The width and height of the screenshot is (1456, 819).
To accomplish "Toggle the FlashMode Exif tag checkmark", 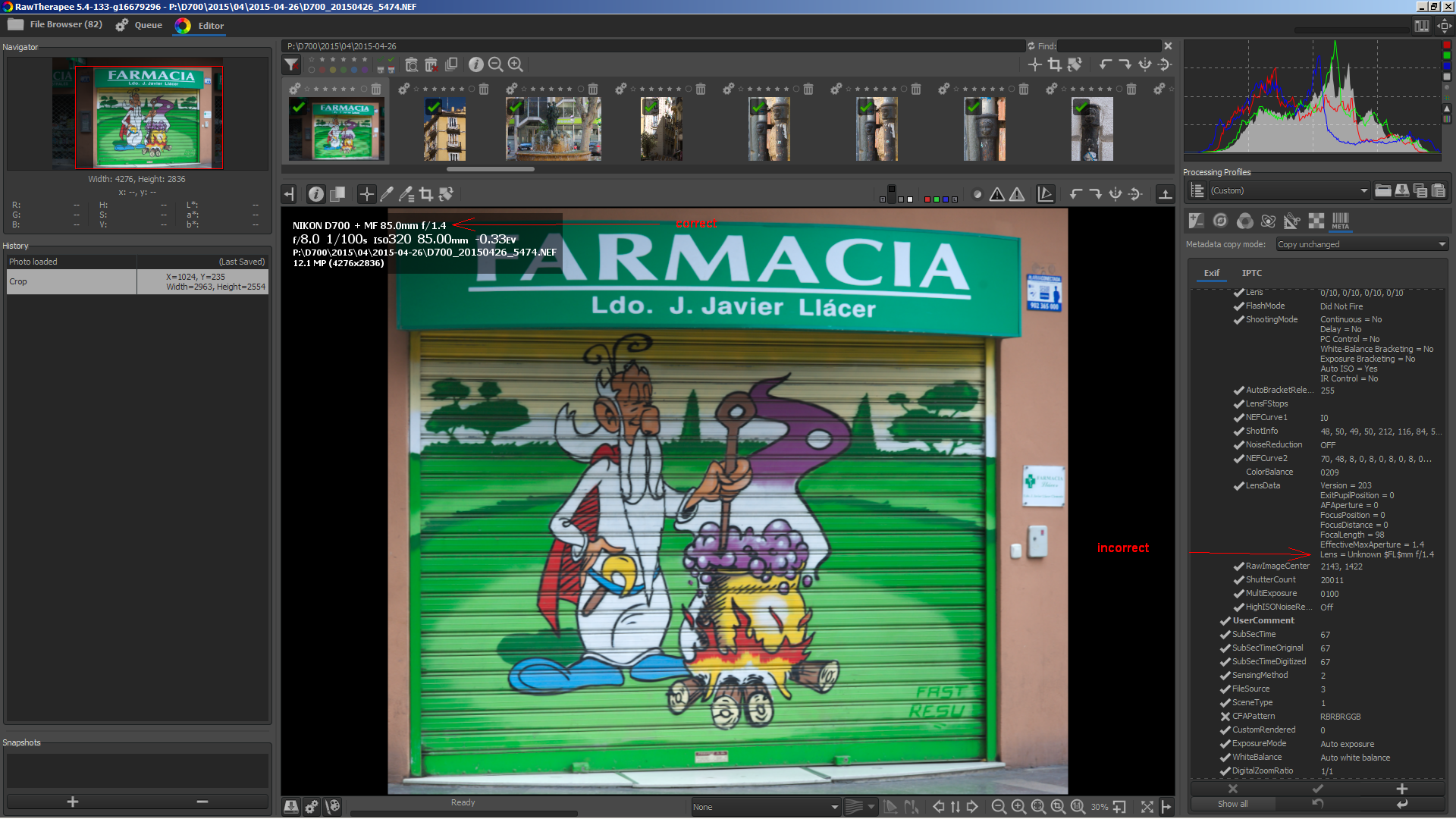I will coord(1238,306).
